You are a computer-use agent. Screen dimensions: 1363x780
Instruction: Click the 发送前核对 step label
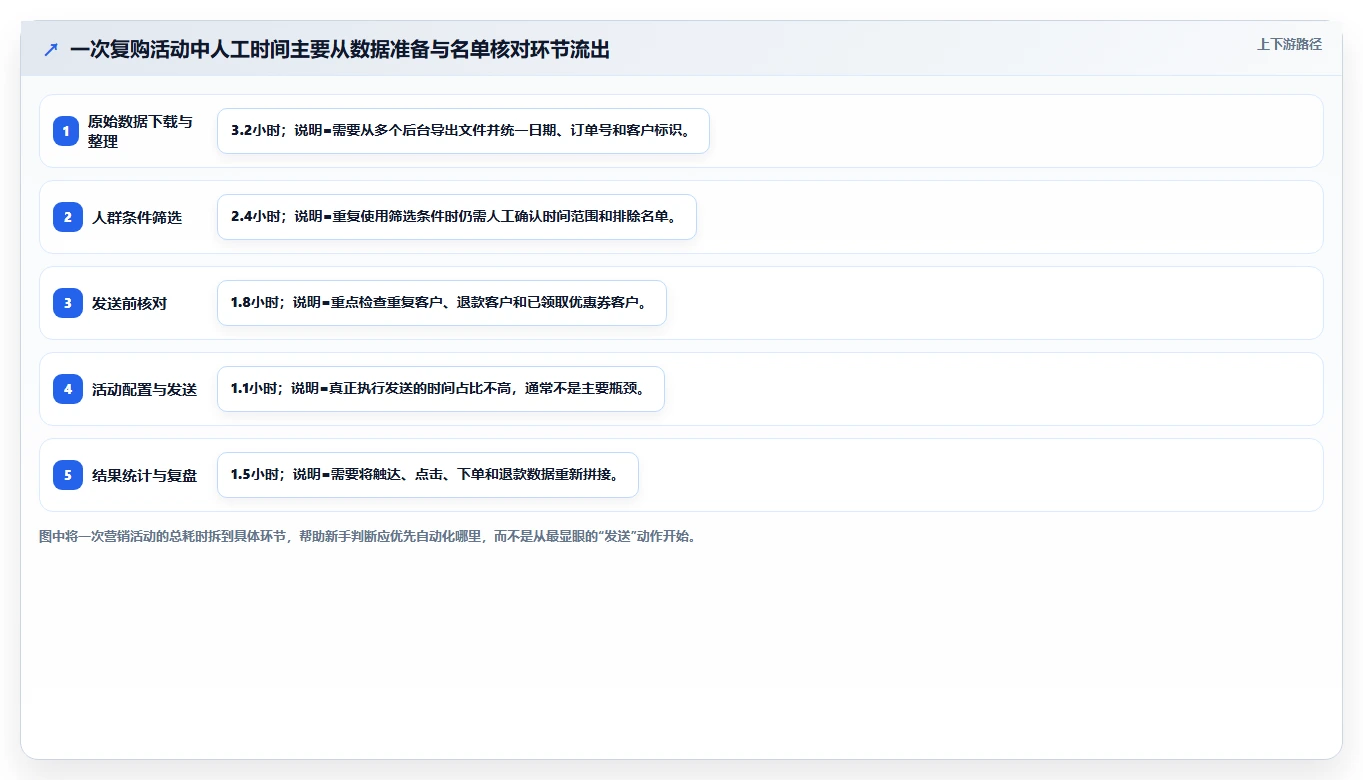tap(130, 303)
